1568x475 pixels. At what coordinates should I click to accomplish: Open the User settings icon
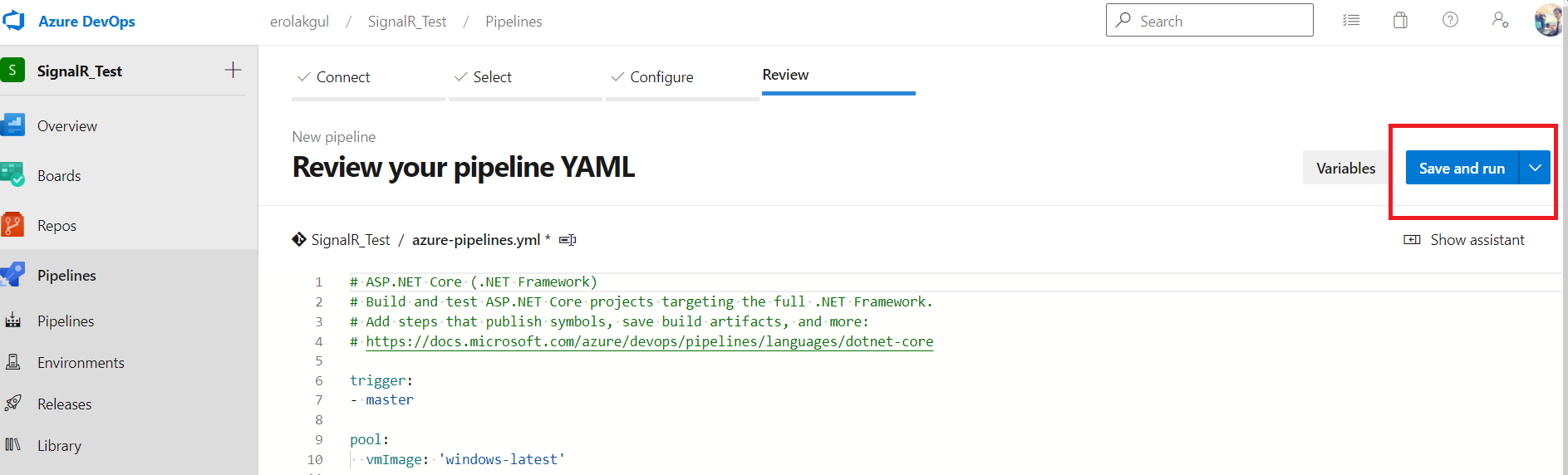[x=1500, y=20]
